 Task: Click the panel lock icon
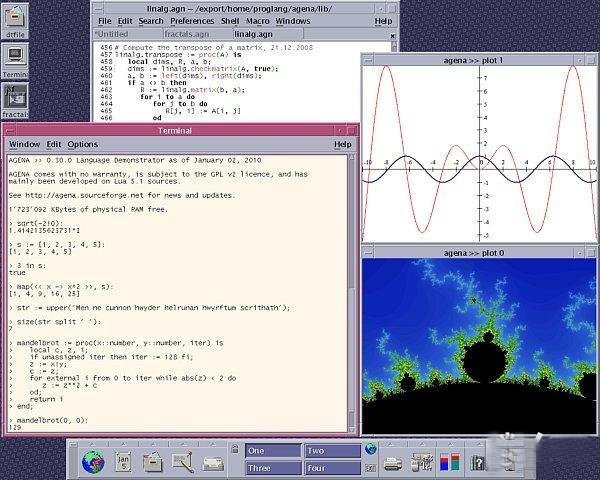(x=237, y=451)
